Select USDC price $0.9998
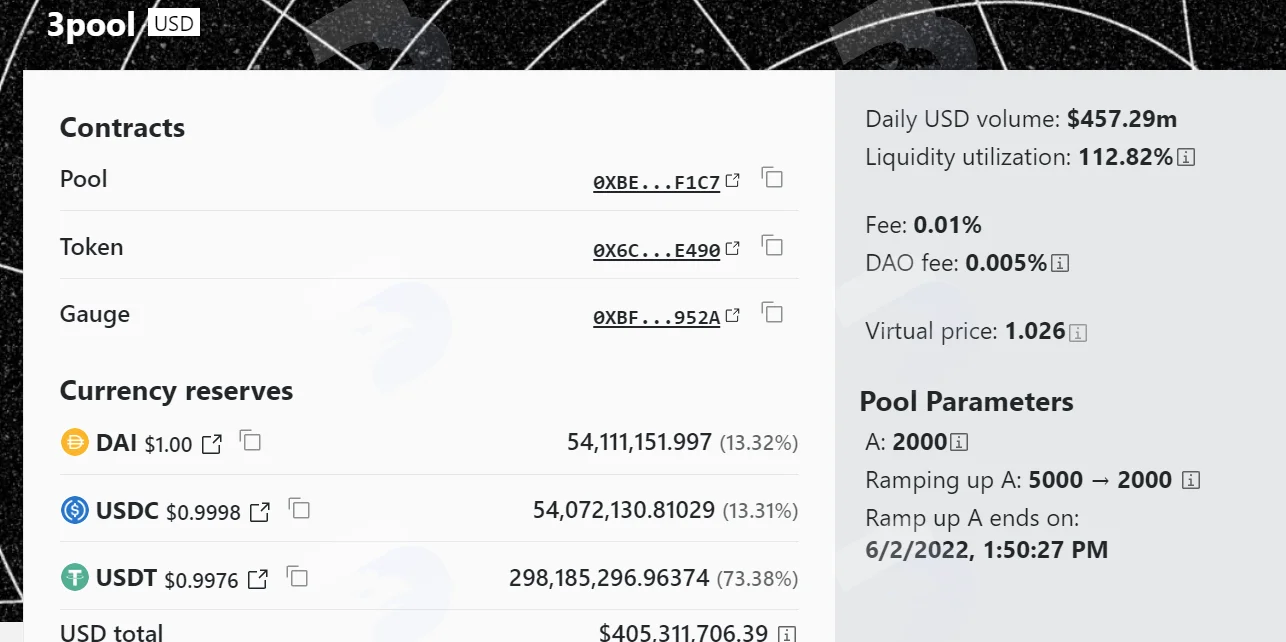1286x642 pixels. click(203, 513)
